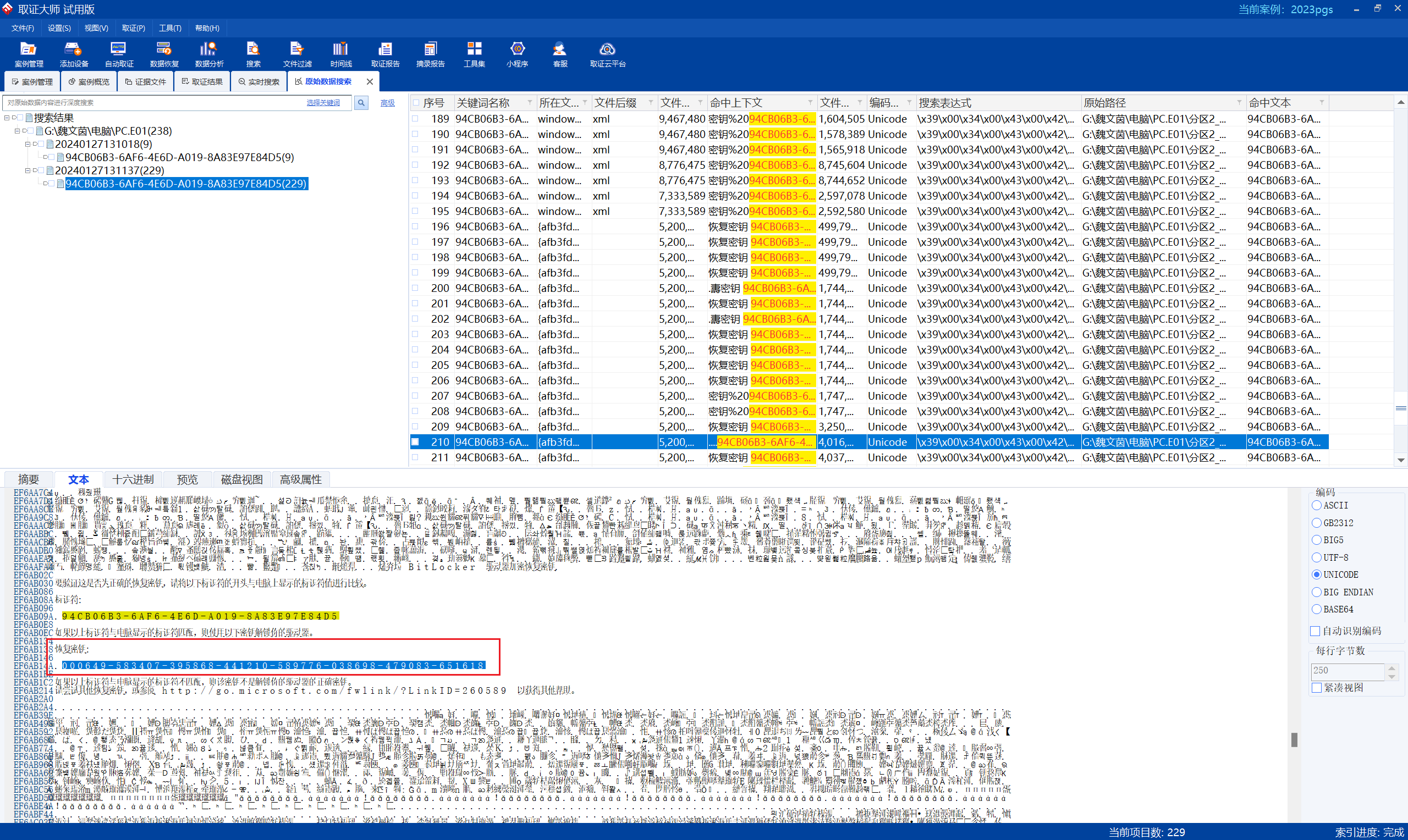Image resolution: width=1408 pixels, height=840 pixels.
Task: Open the 原始路径 column filter dropdown
Action: tap(1239, 102)
